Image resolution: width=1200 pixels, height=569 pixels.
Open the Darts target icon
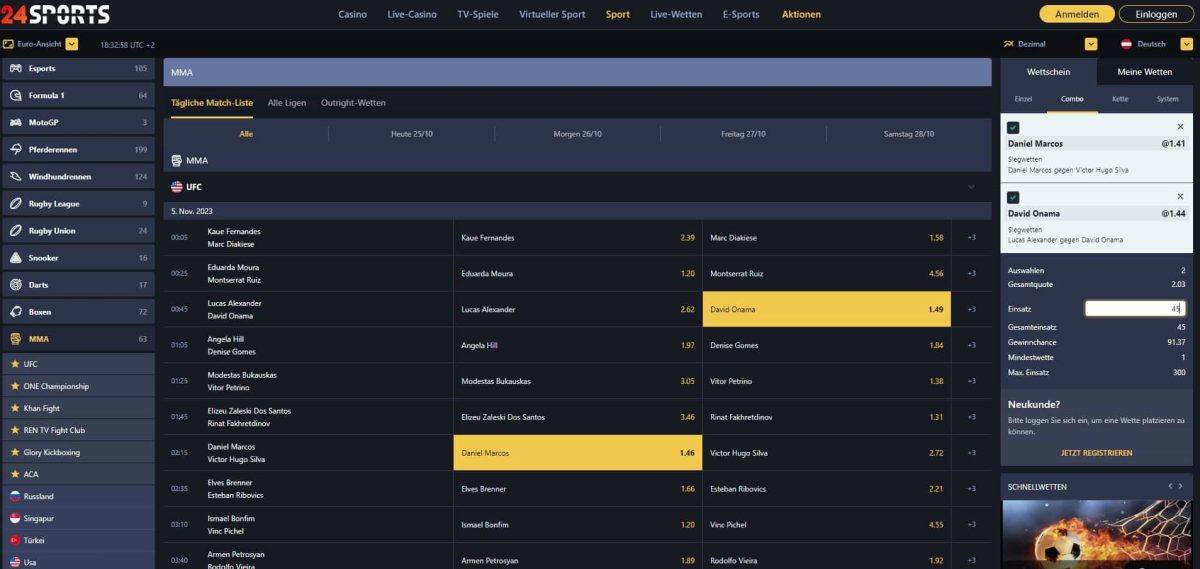(15, 284)
